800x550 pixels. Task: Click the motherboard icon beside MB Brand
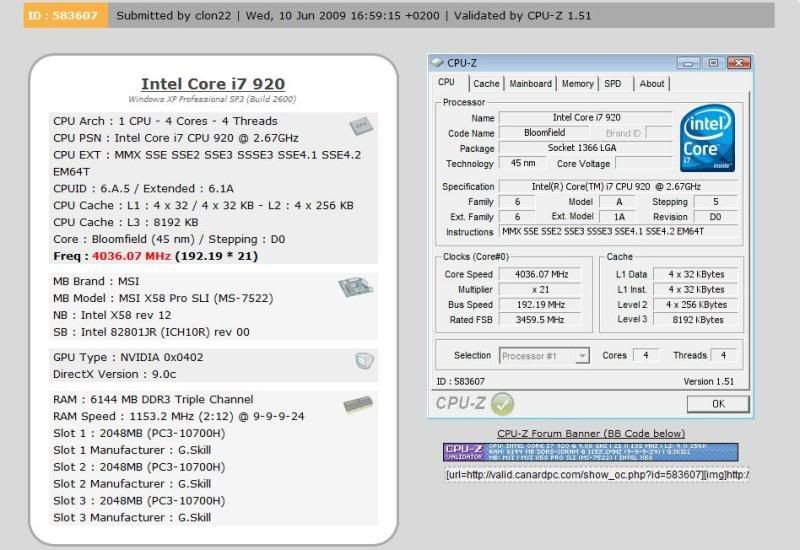click(x=355, y=287)
